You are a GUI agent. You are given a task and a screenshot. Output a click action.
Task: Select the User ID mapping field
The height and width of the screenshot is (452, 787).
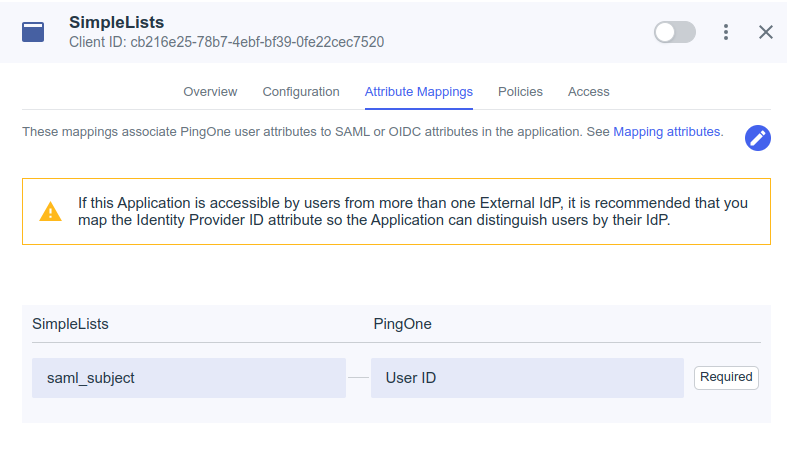pos(527,378)
